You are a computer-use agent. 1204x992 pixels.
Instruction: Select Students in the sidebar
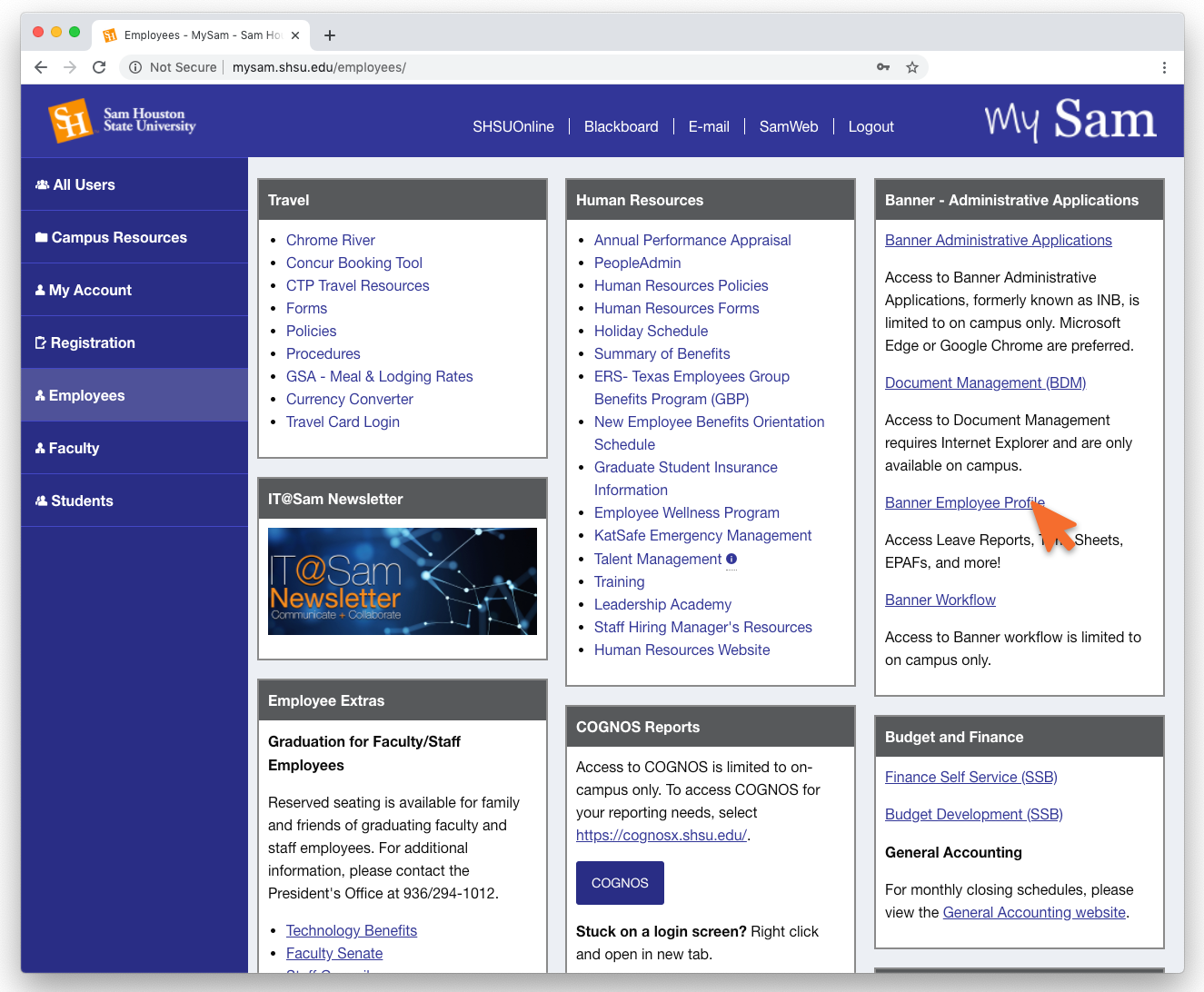(x=82, y=501)
